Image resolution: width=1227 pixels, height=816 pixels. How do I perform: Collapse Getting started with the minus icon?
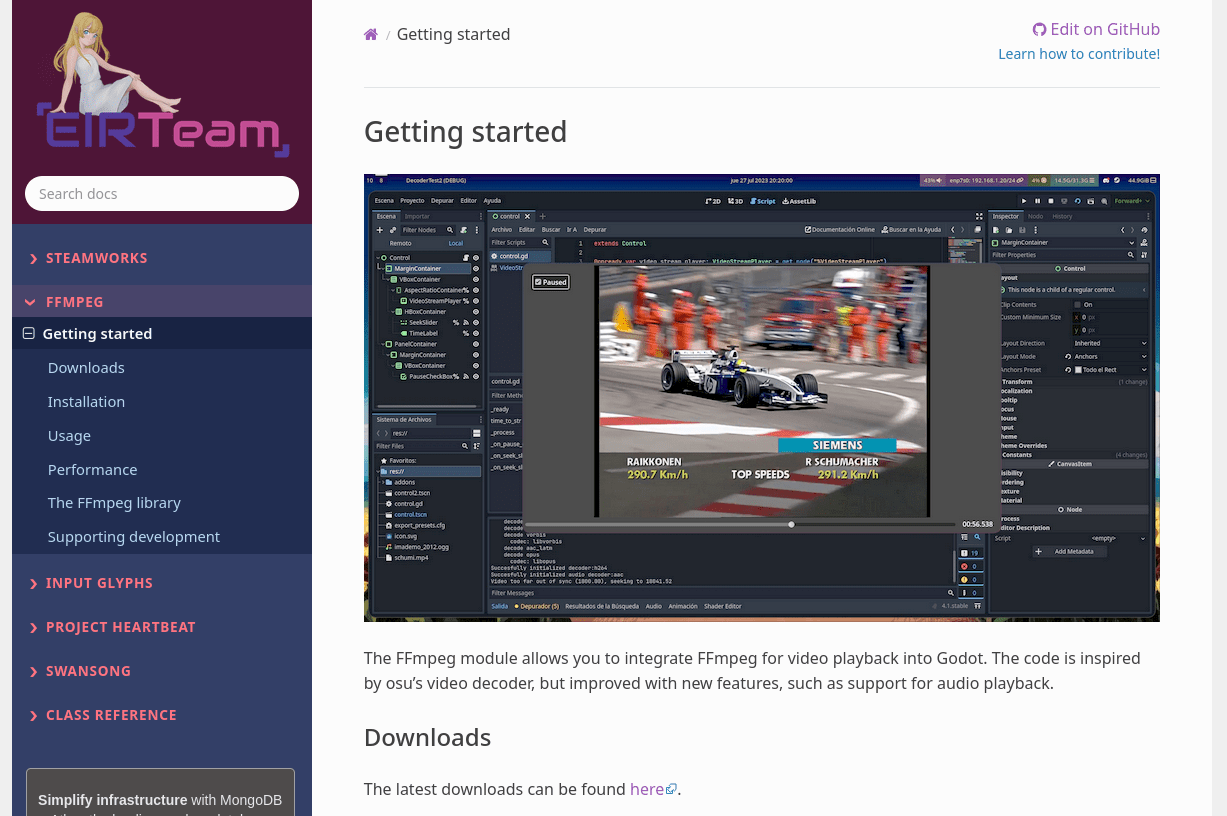point(29,334)
